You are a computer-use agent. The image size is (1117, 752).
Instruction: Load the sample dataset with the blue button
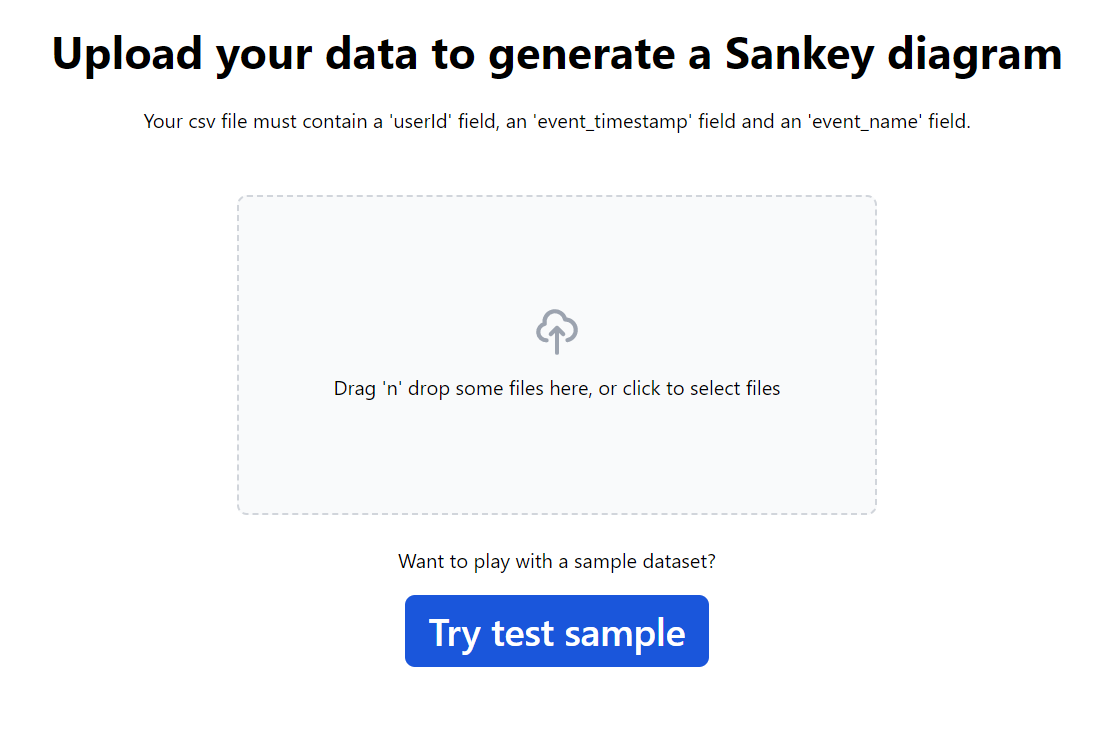[x=556, y=631]
